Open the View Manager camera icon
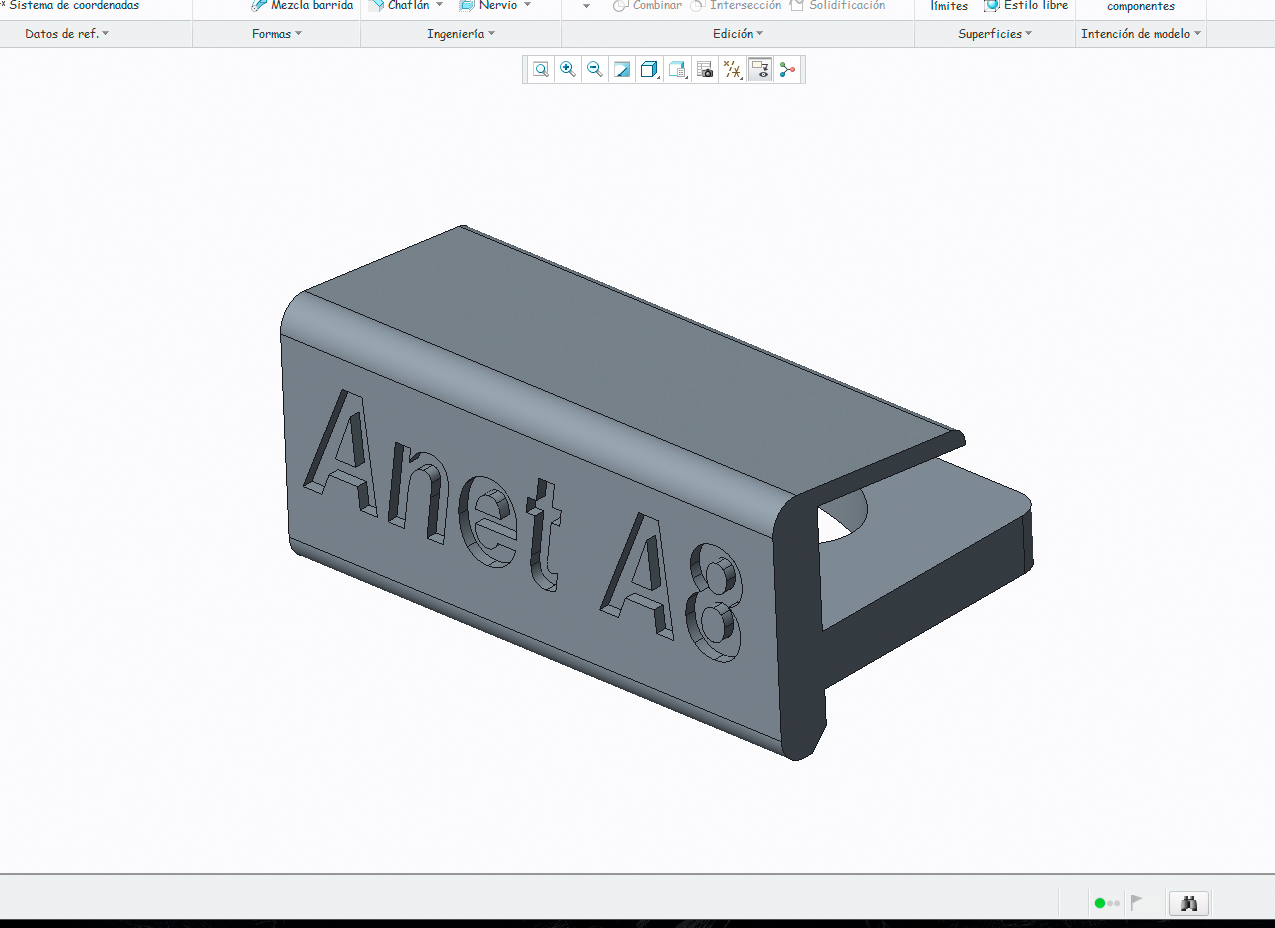 [x=705, y=69]
